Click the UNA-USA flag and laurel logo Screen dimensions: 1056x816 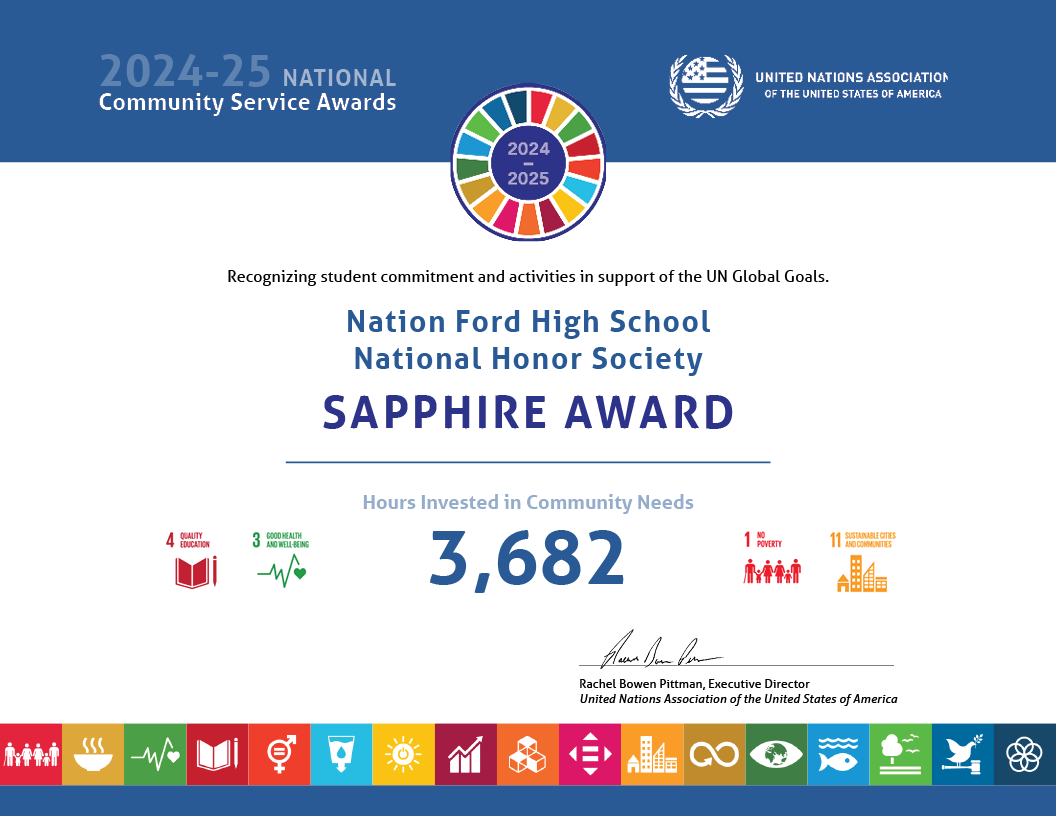coord(706,86)
